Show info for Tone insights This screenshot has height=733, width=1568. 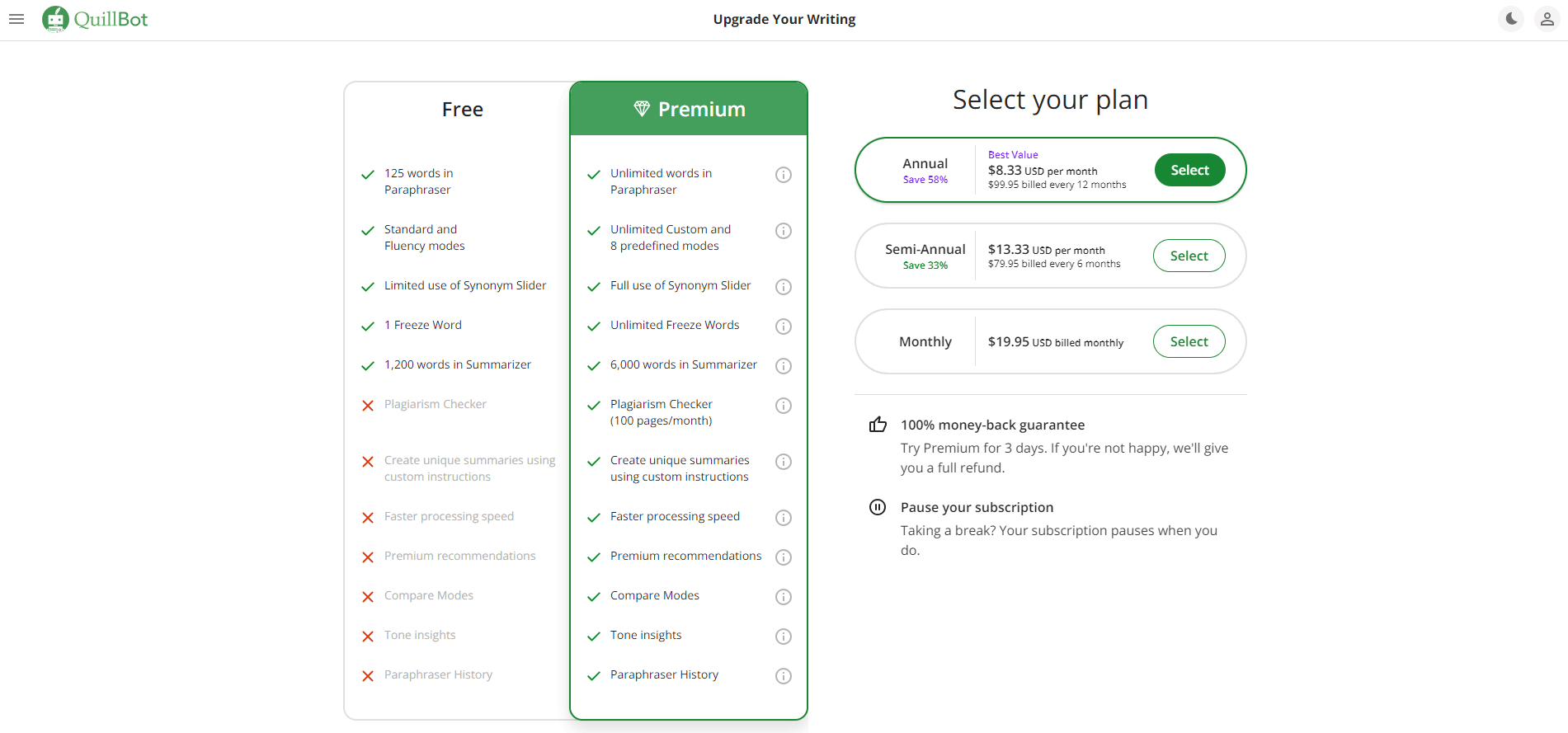tap(784, 637)
